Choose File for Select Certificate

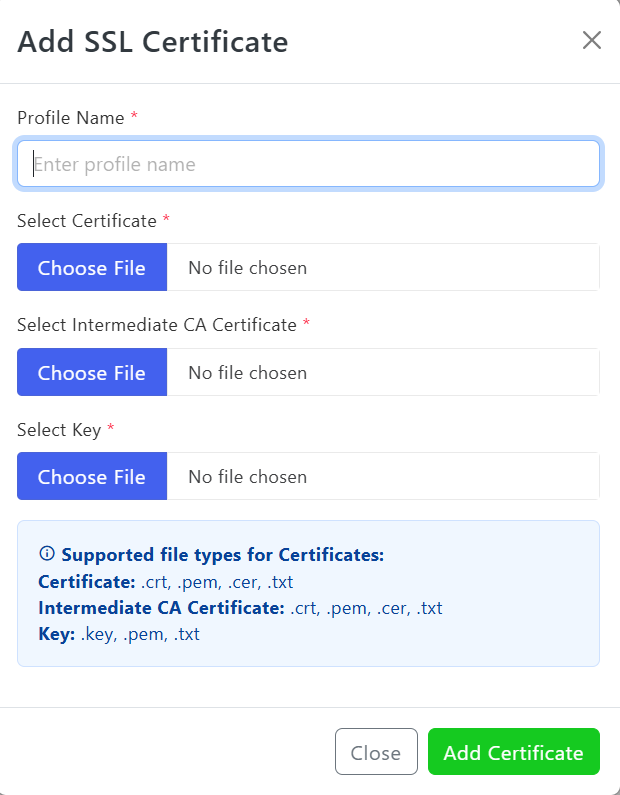tap(92, 268)
